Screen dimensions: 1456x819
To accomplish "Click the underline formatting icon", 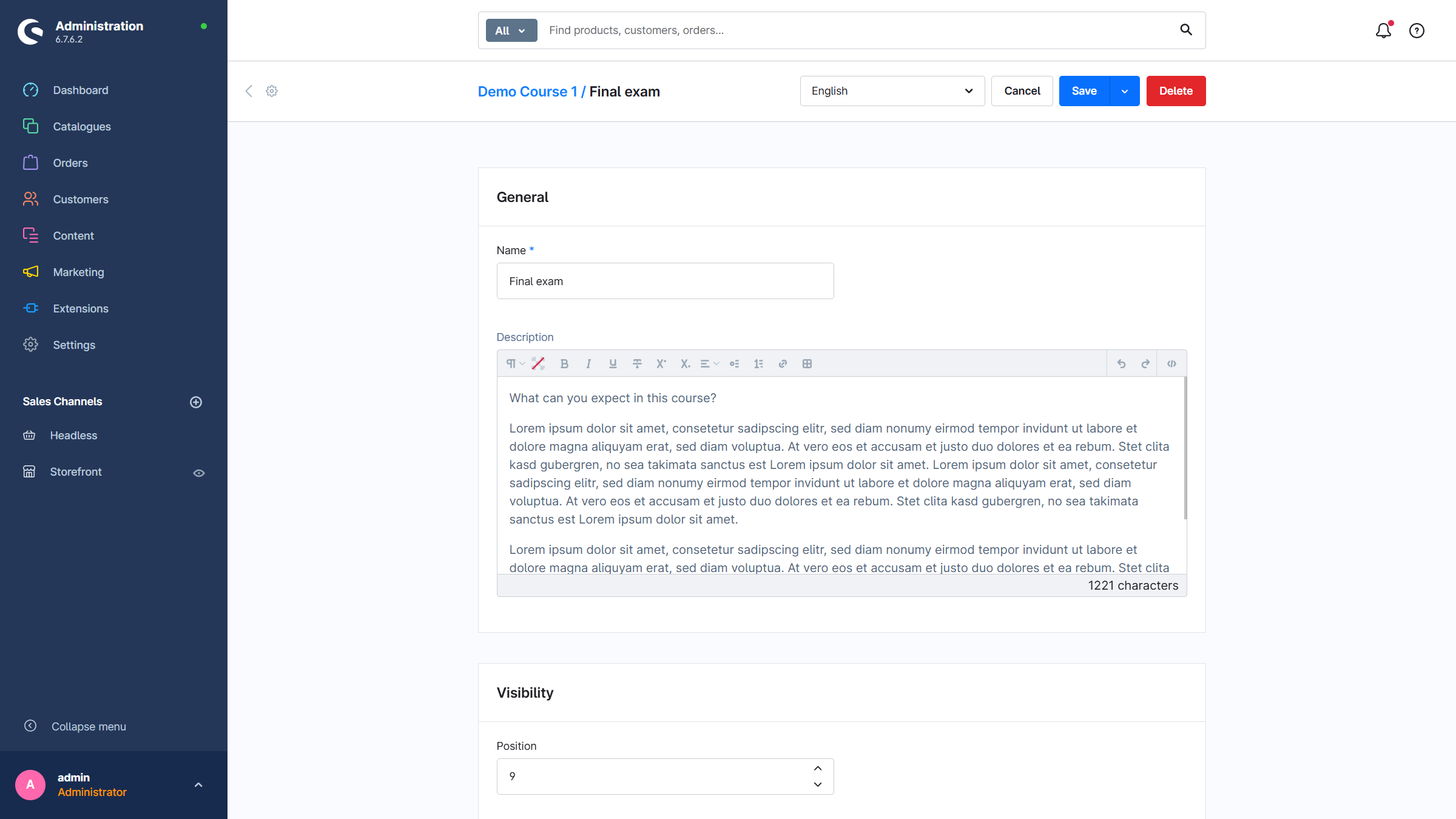I will pos(613,364).
